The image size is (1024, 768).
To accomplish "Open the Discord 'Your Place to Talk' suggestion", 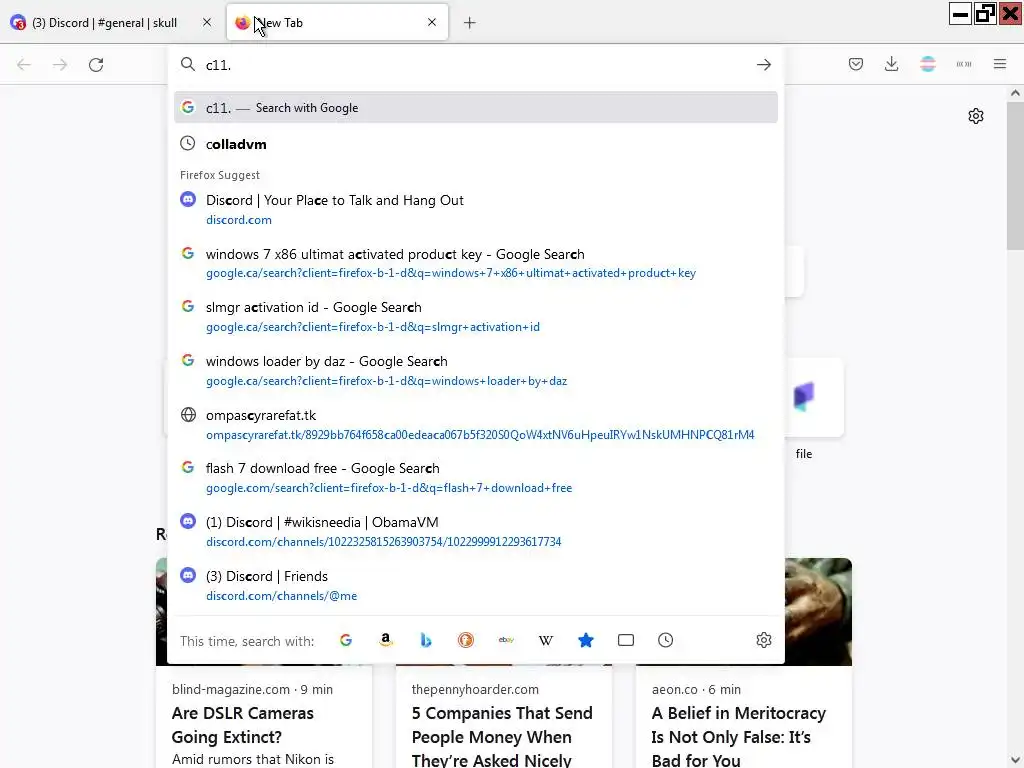I will tap(475, 210).
